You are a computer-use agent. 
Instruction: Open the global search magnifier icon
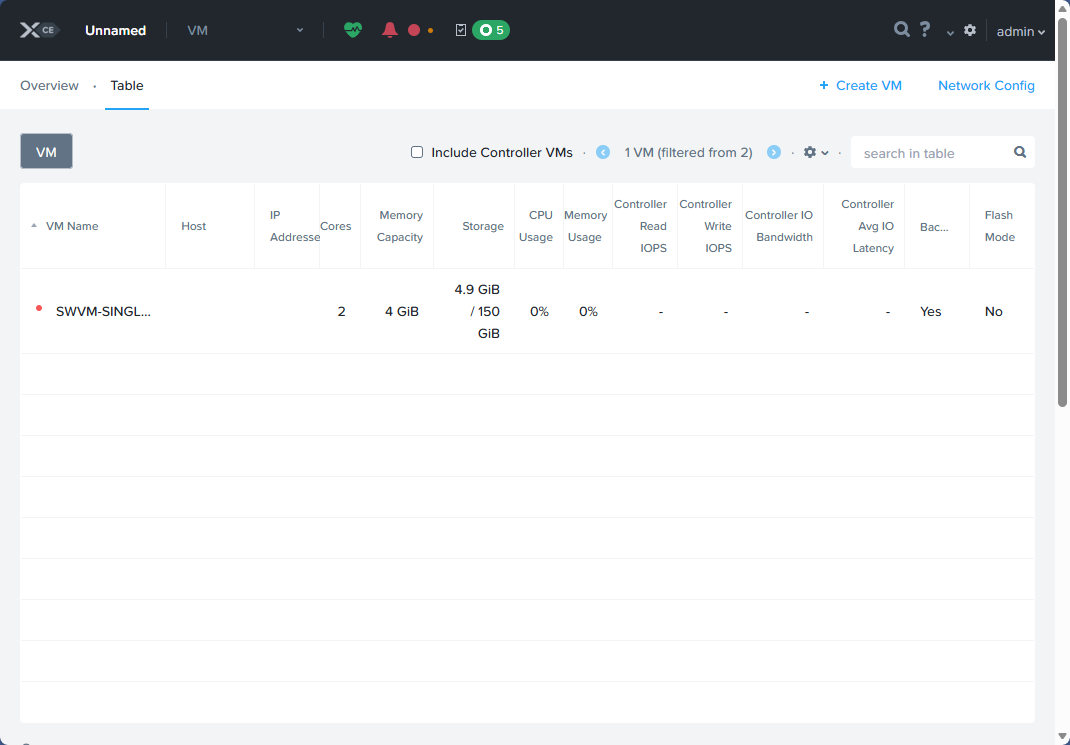pos(901,29)
